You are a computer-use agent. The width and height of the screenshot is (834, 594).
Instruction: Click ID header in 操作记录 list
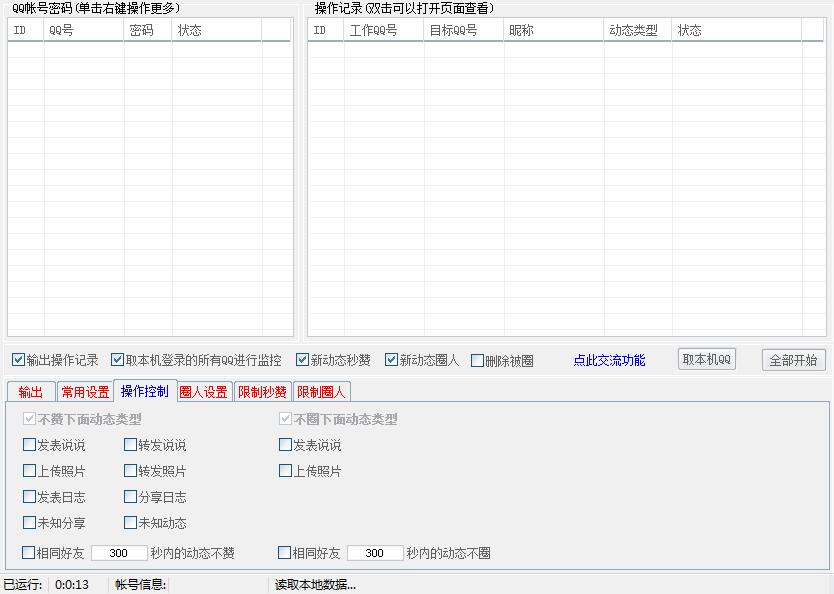click(x=326, y=30)
